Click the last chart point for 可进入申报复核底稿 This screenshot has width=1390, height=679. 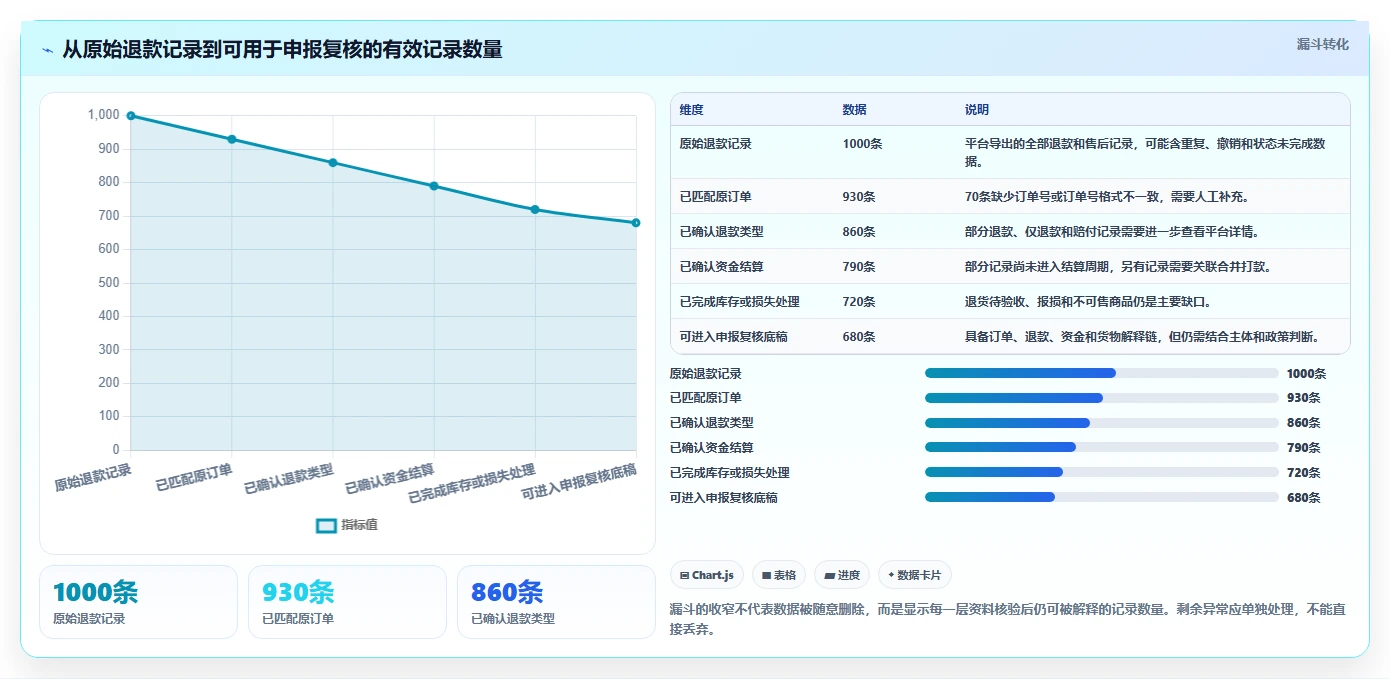(x=636, y=222)
